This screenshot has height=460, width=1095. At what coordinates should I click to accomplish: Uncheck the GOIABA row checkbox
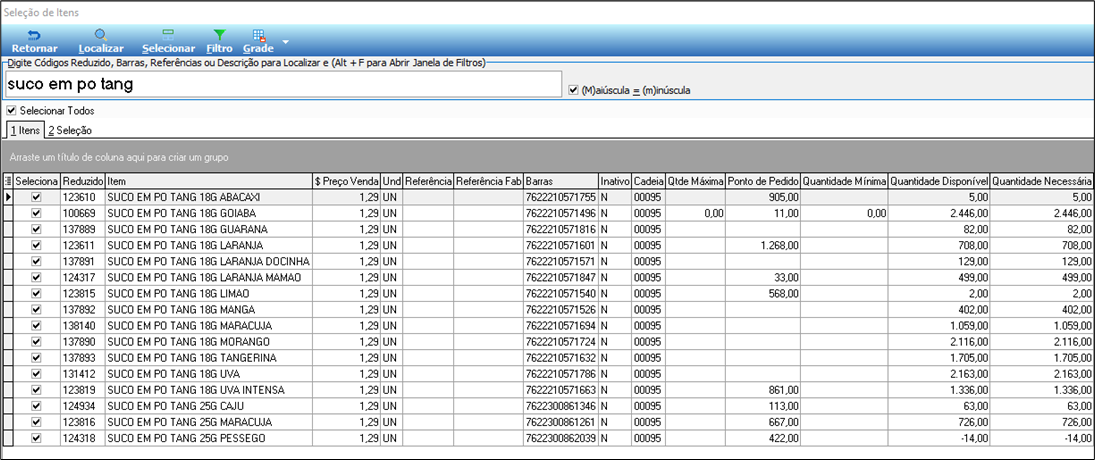[x=36, y=214]
